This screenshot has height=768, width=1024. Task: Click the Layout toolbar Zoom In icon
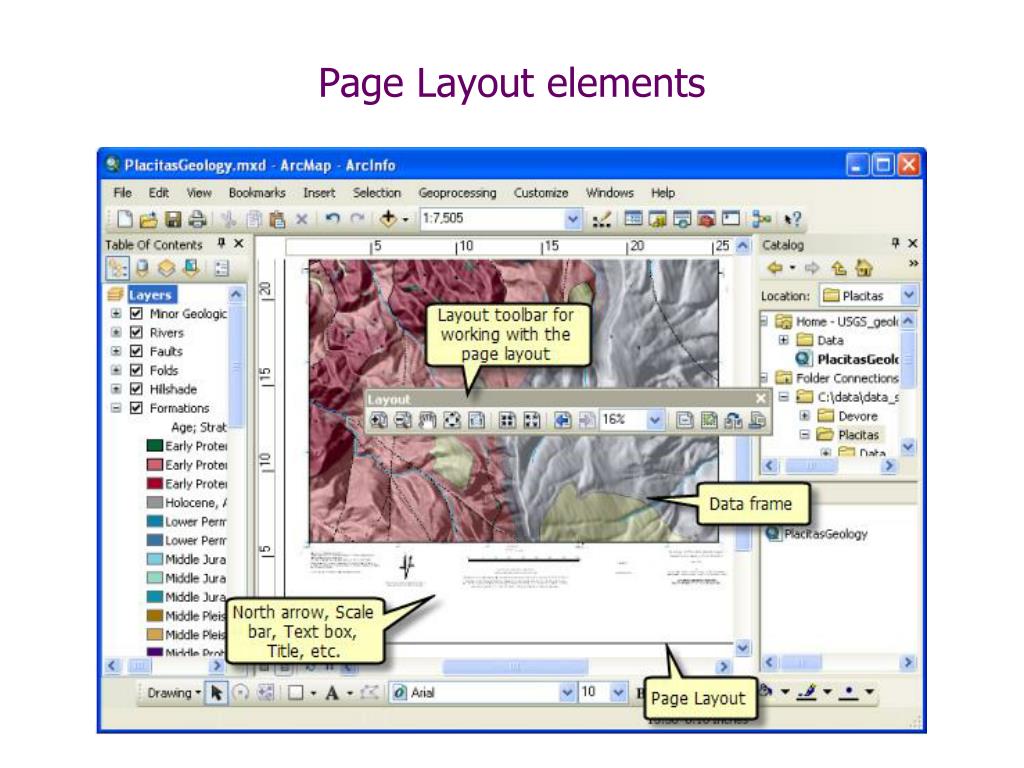tap(379, 420)
